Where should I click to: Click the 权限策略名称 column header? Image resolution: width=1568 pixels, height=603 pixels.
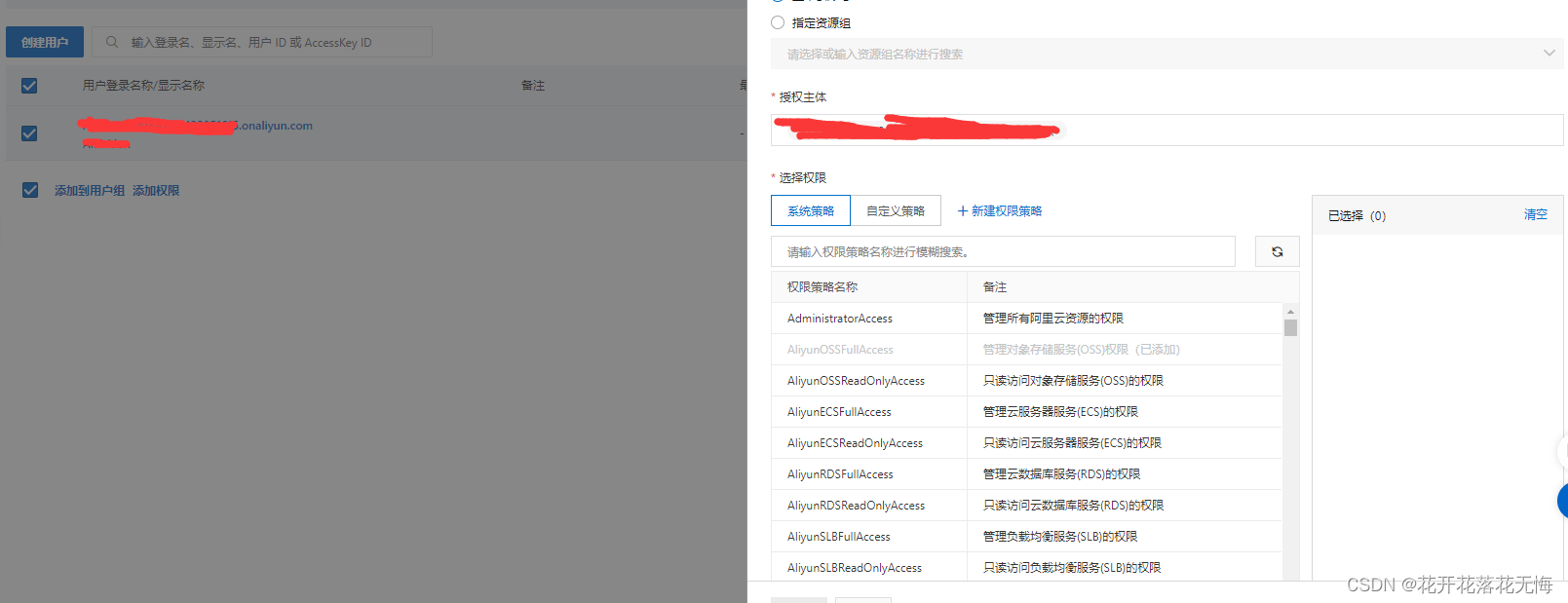coord(822,287)
